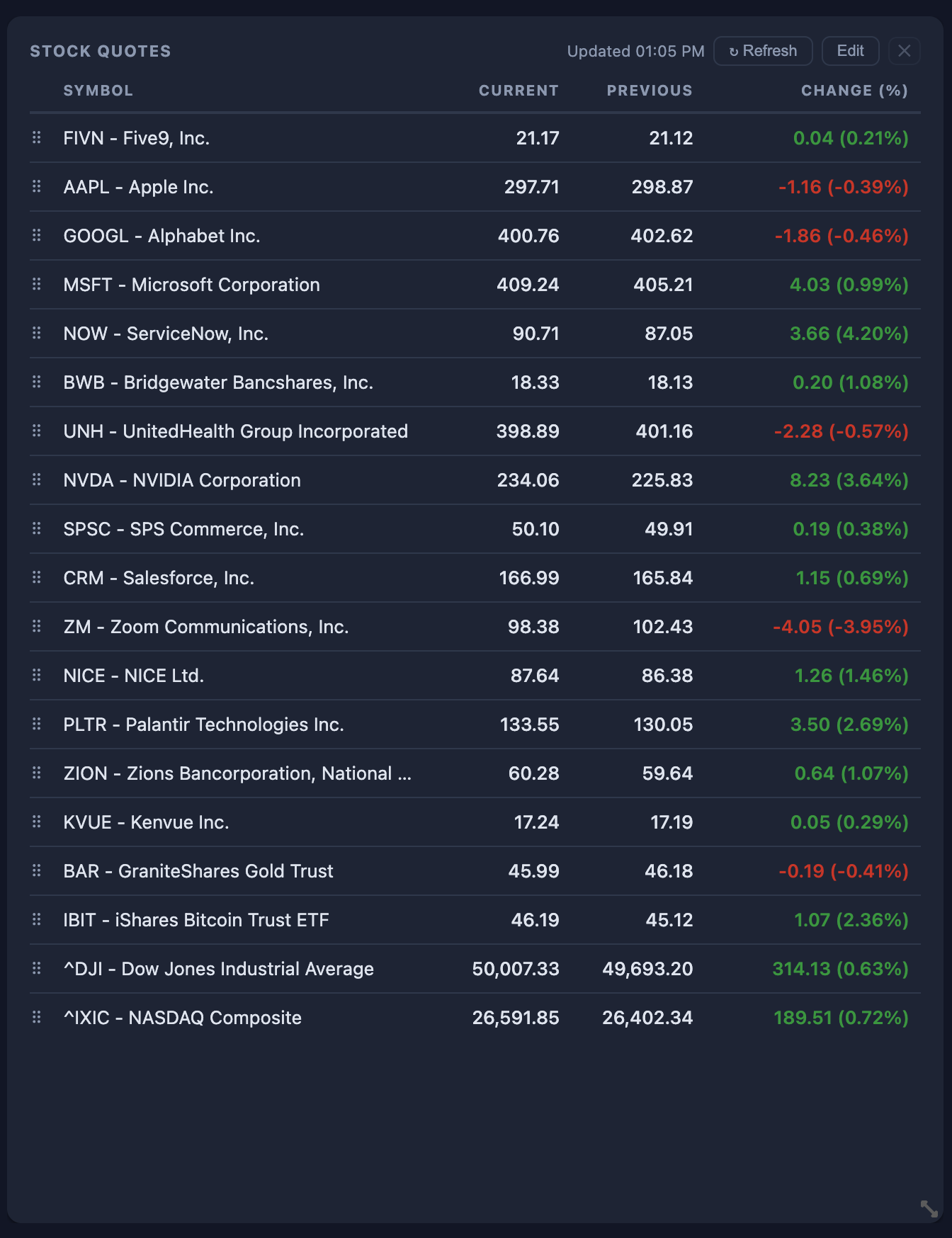Select NVDA - NVIDIA Corporation symbol

[182, 480]
